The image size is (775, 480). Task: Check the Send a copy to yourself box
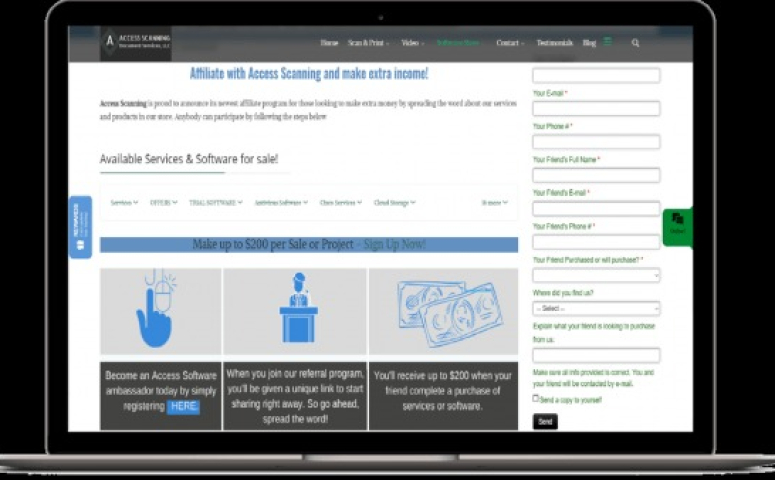(536, 398)
